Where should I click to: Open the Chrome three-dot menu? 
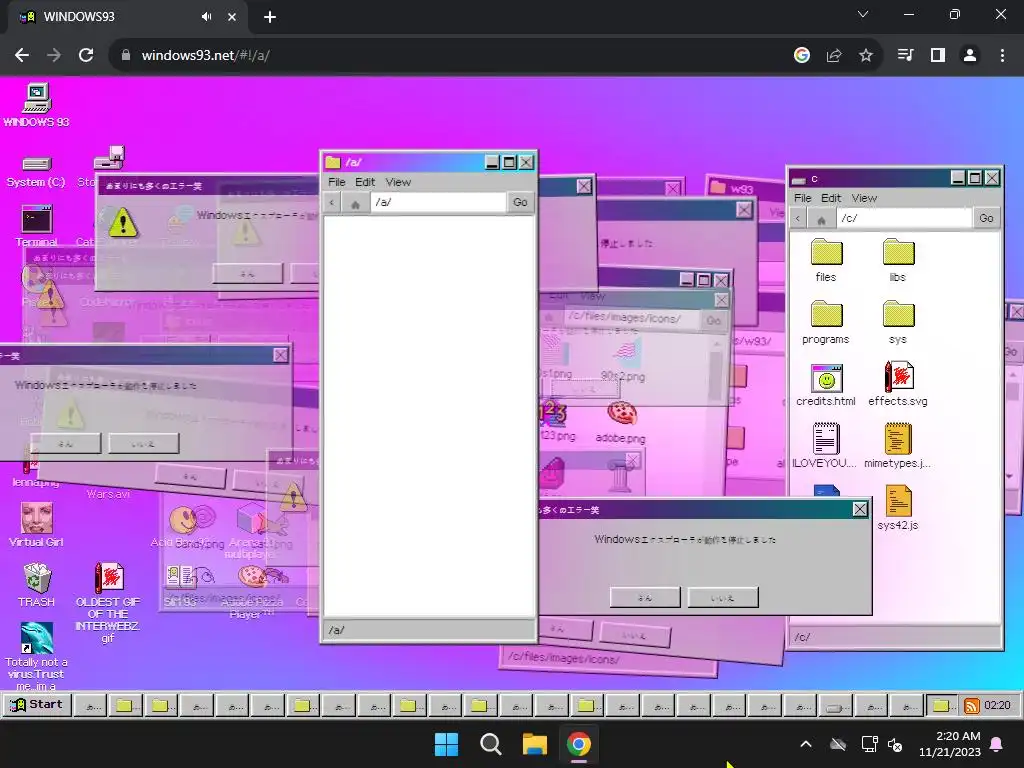click(1002, 56)
